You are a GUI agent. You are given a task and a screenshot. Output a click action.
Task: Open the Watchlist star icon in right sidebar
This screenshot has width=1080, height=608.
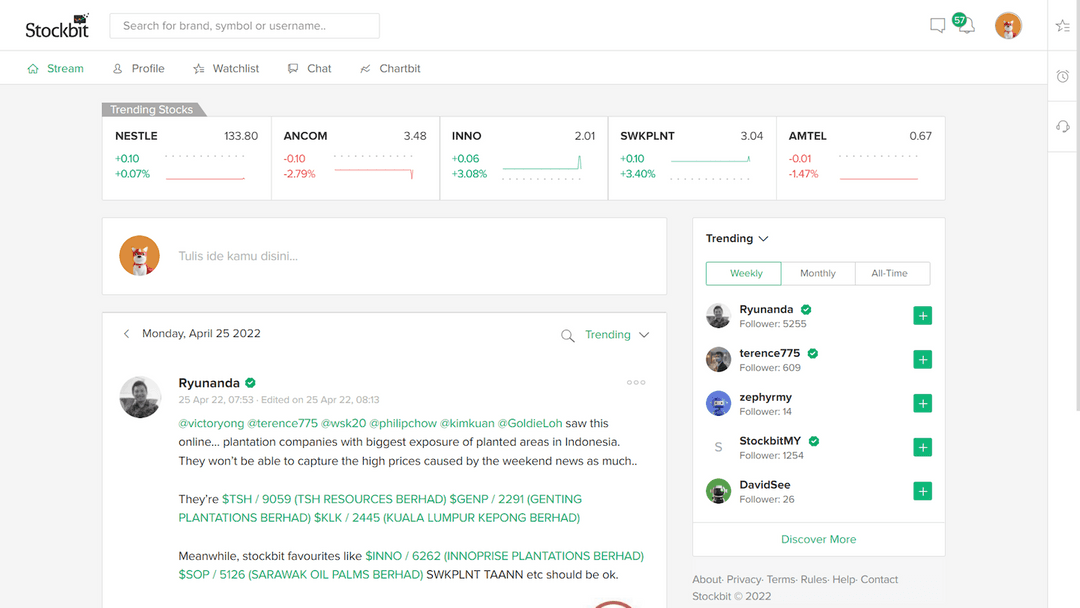[1062, 26]
